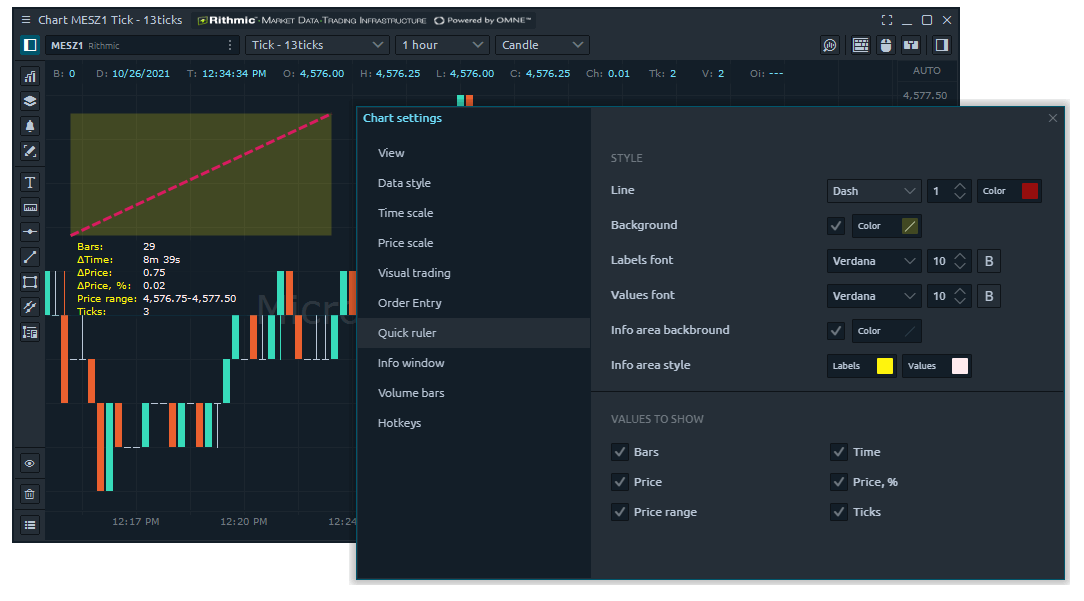The height and width of the screenshot is (601, 1084).
Task: Toggle bold for Values font
Action: [x=989, y=296]
